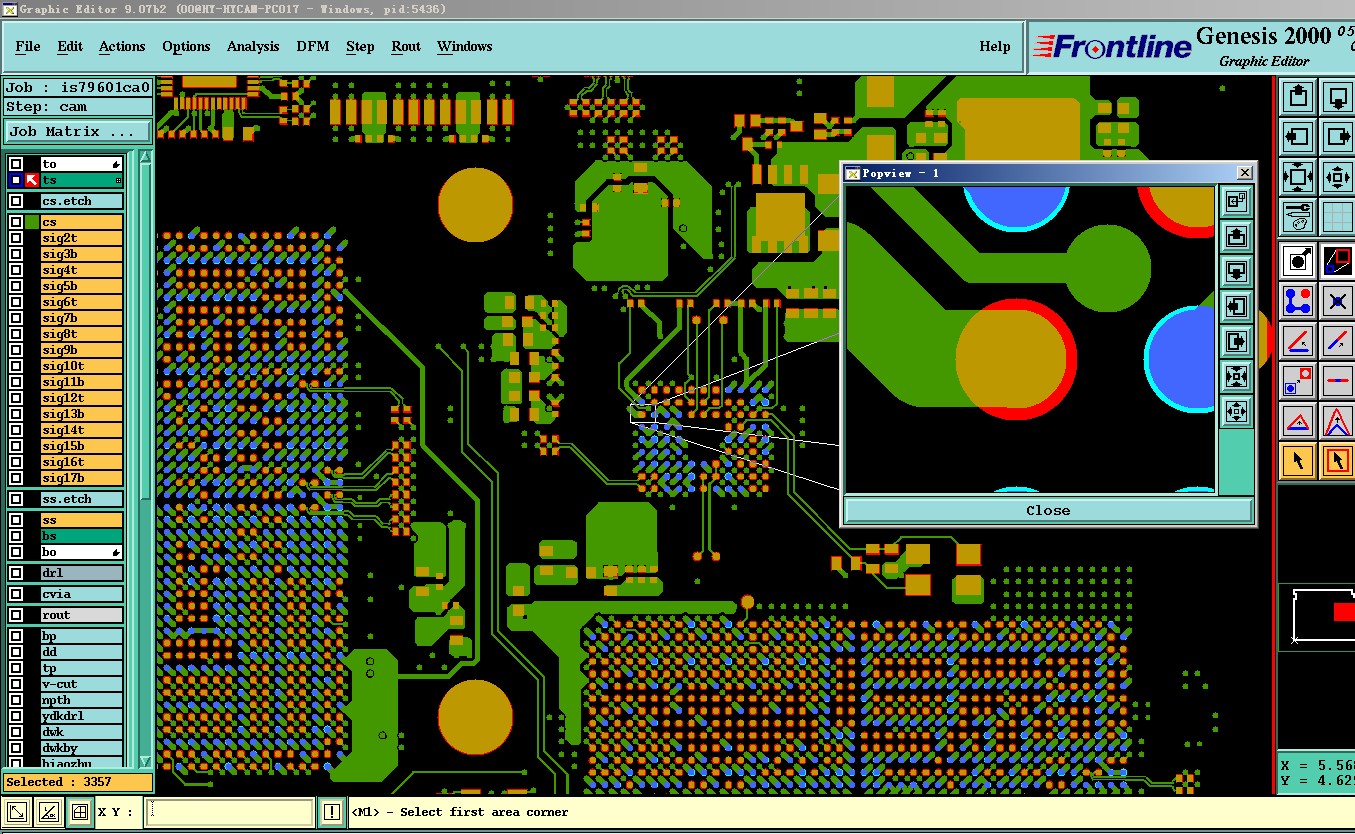Click the grid snap icon beside XY field
The height and width of the screenshot is (834, 1355).
79,813
